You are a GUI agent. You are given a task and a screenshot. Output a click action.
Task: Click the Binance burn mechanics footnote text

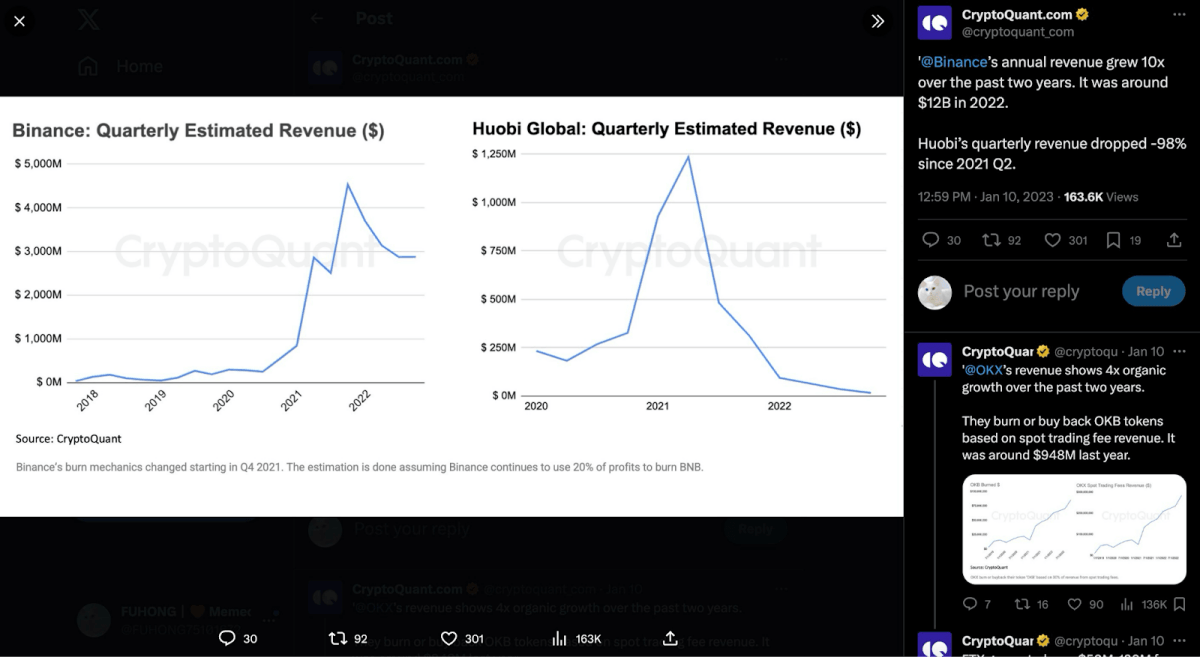(360, 467)
